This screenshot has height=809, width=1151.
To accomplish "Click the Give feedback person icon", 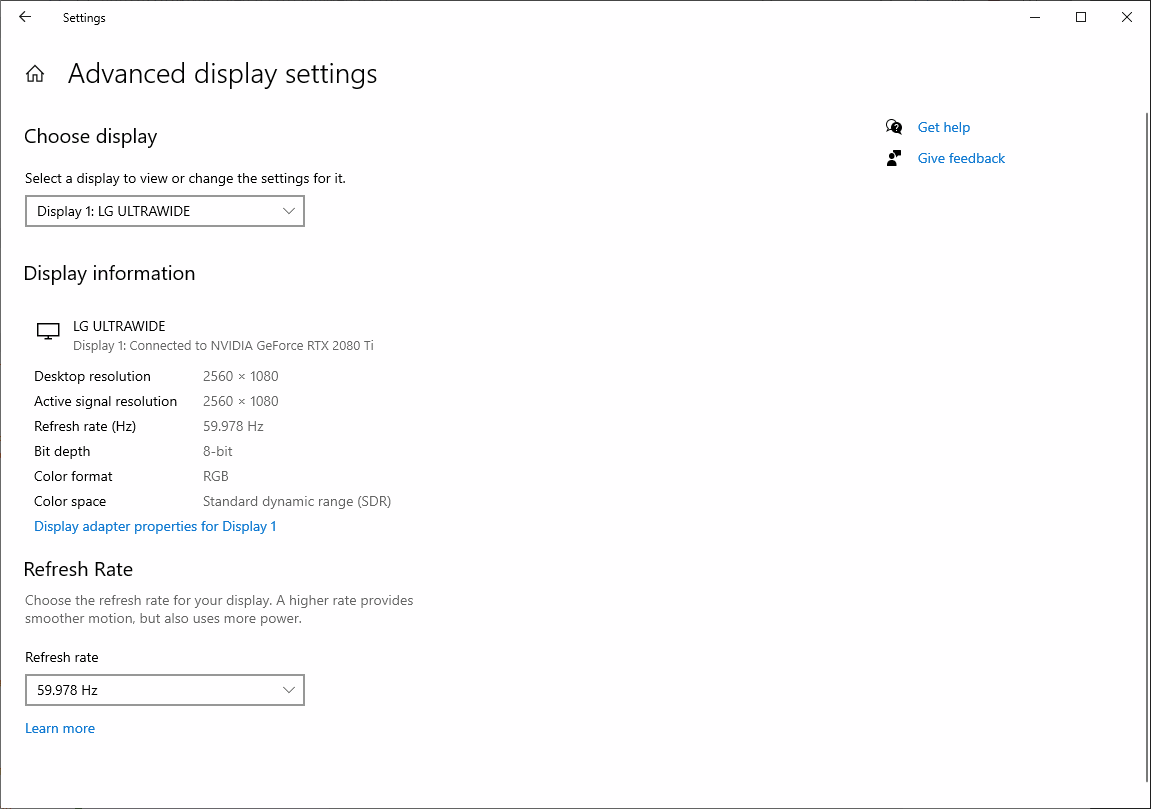I will coord(894,158).
